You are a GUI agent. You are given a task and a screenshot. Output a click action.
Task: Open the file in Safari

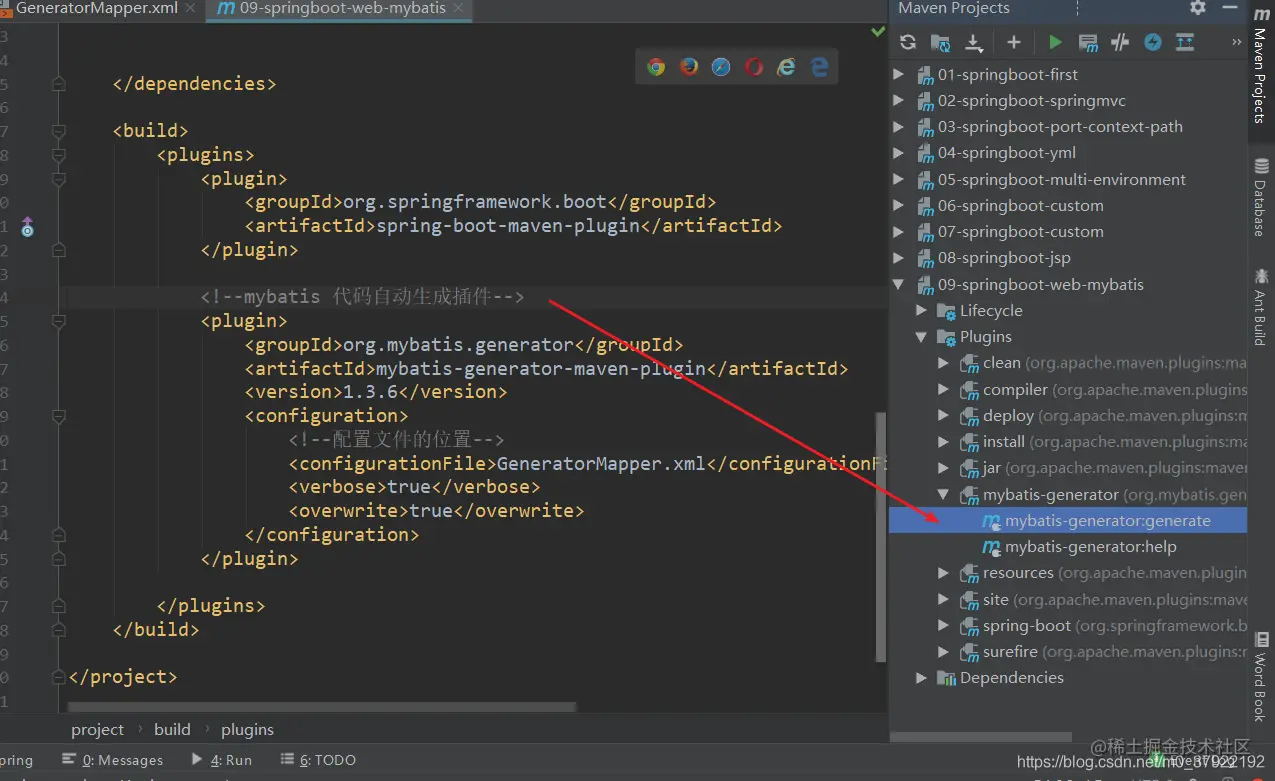[x=721, y=67]
